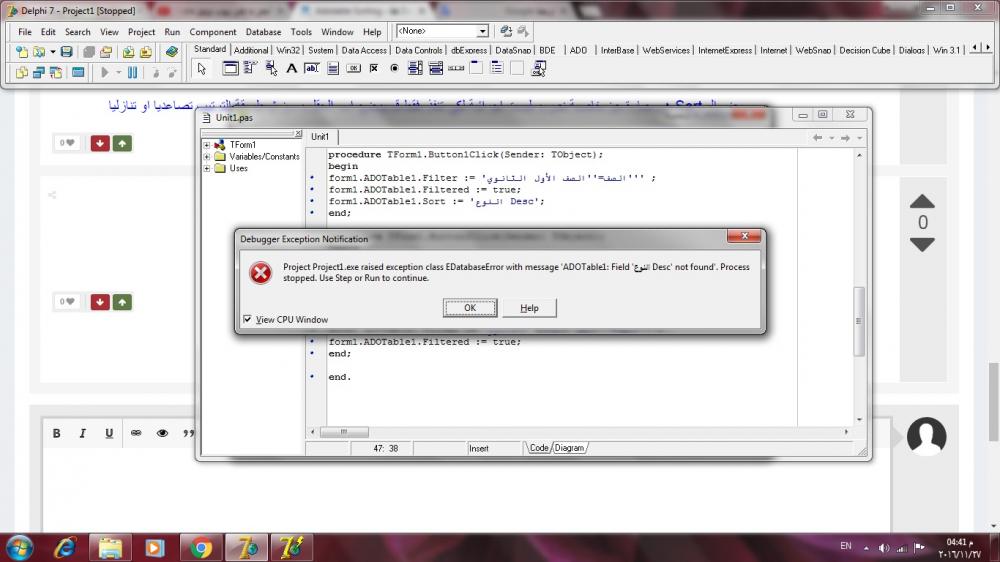Switch to the Diagram editor view tab
1000x562 pixels.
tap(569, 448)
